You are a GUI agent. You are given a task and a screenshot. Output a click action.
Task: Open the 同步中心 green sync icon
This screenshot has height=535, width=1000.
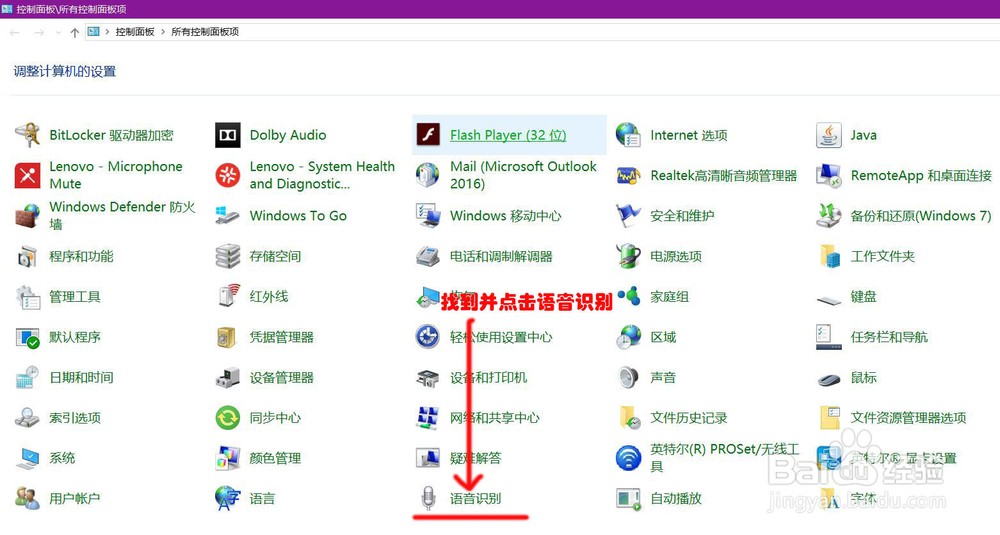click(x=228, y=418)
